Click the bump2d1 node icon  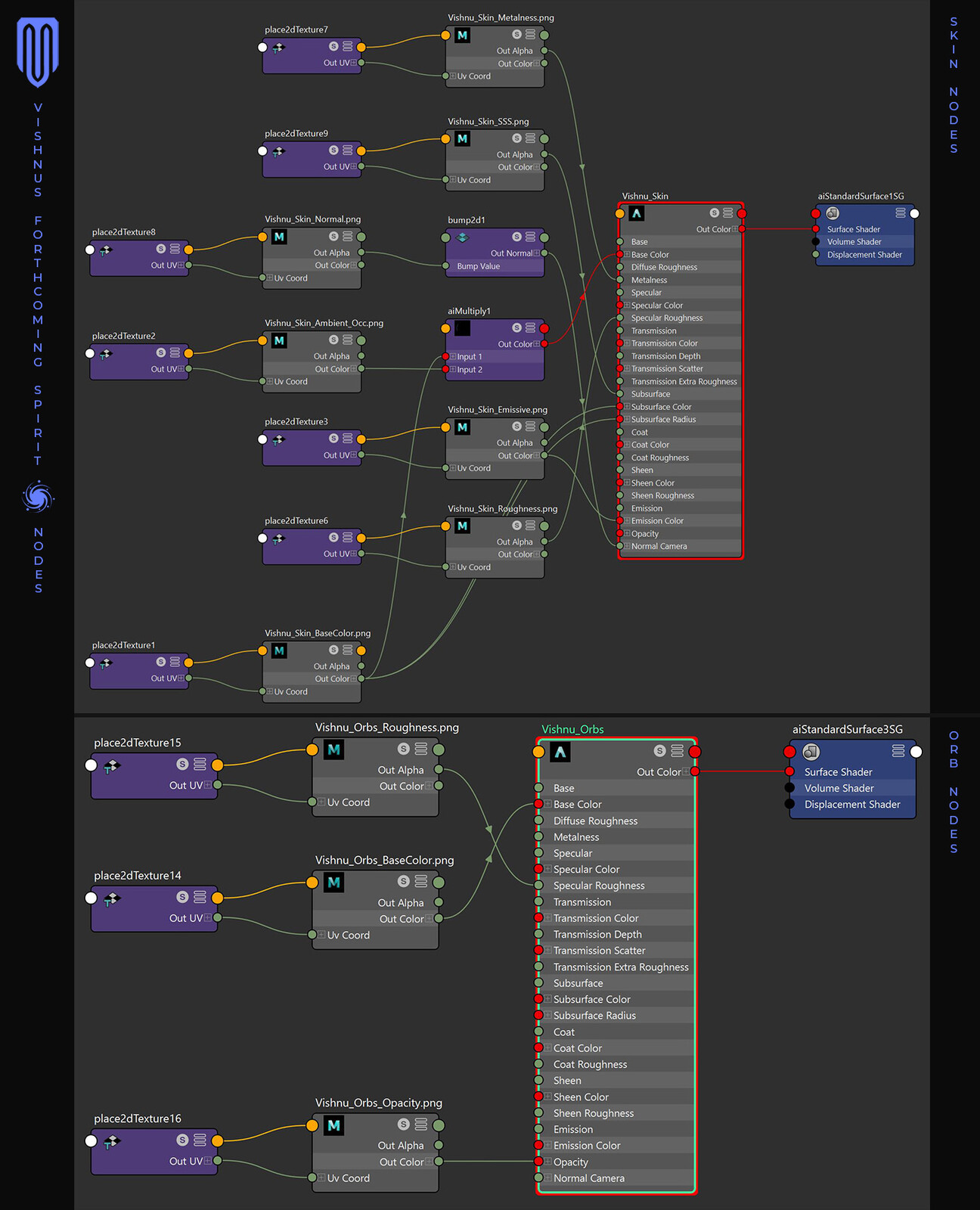462,237
